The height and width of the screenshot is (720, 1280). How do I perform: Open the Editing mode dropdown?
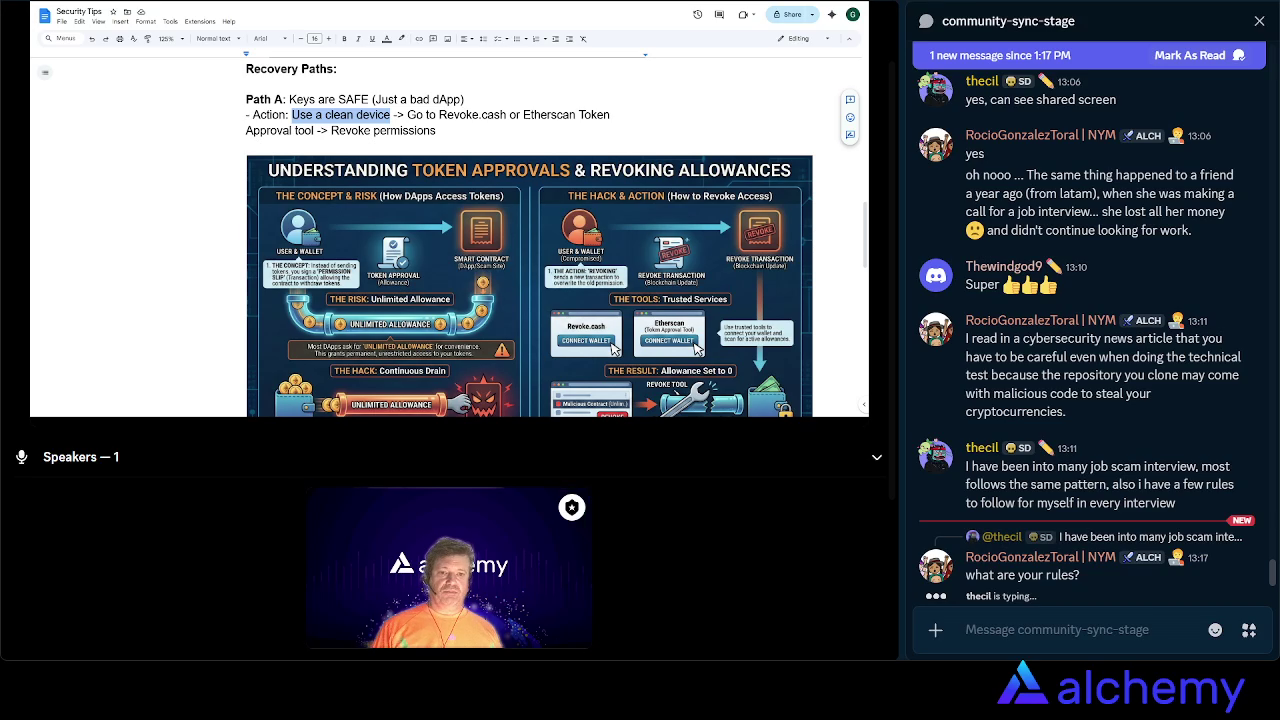click(x=804, y=39)
